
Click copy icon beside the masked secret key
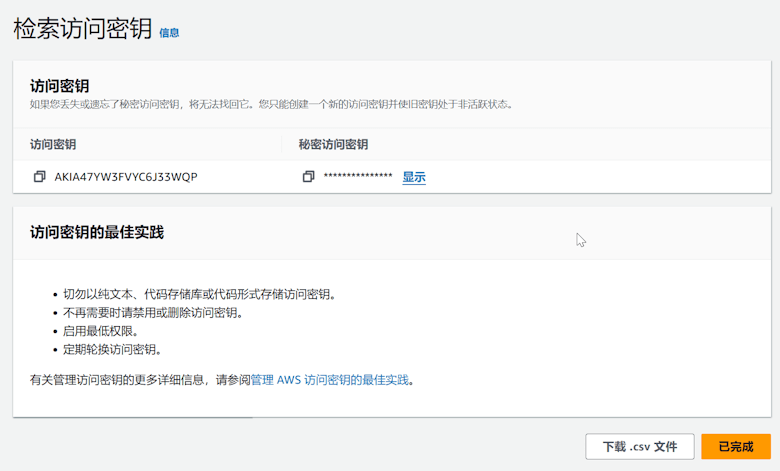point(309,177)
